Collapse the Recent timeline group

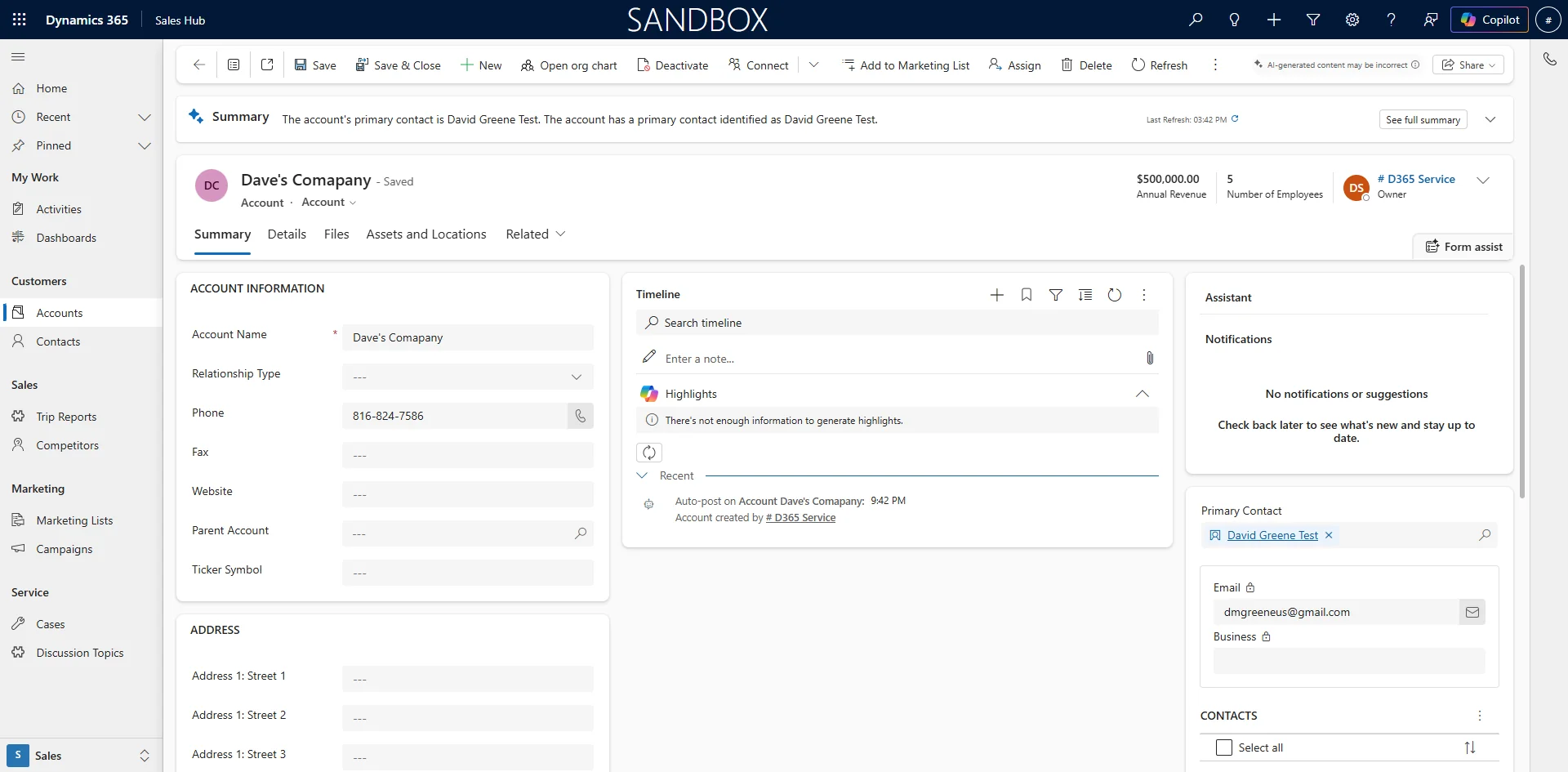tap(644, 475)
